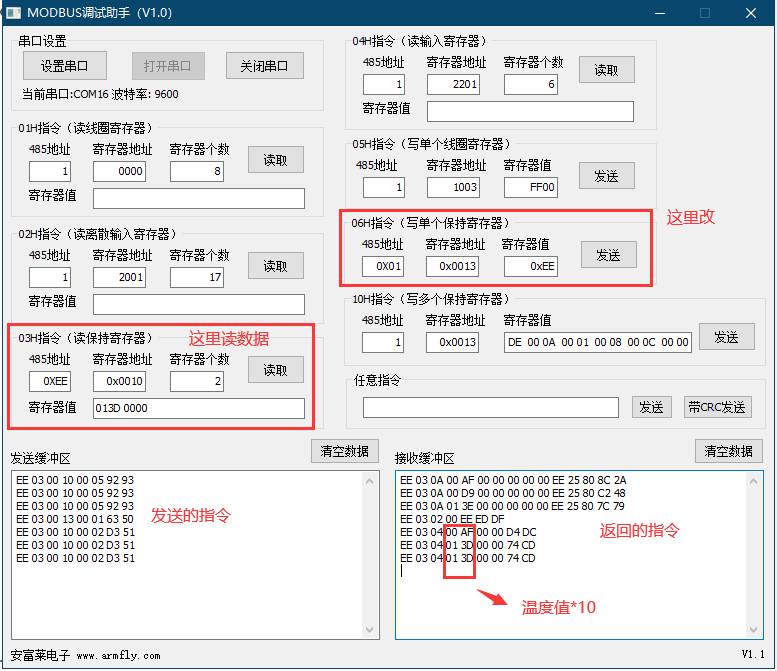Viewport: 777px width, 671px height.
Task: Focus the empty 02H 寄存器值 field
Action: click(199, 304)
